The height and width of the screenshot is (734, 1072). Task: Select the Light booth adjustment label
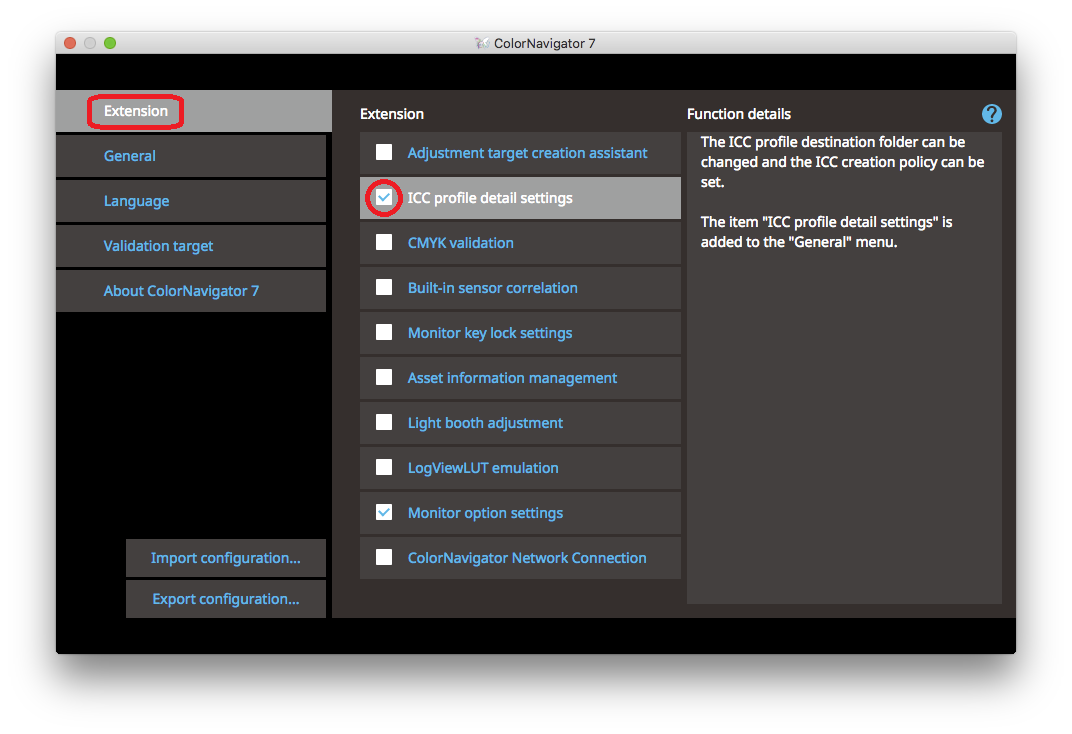[485, 423]
